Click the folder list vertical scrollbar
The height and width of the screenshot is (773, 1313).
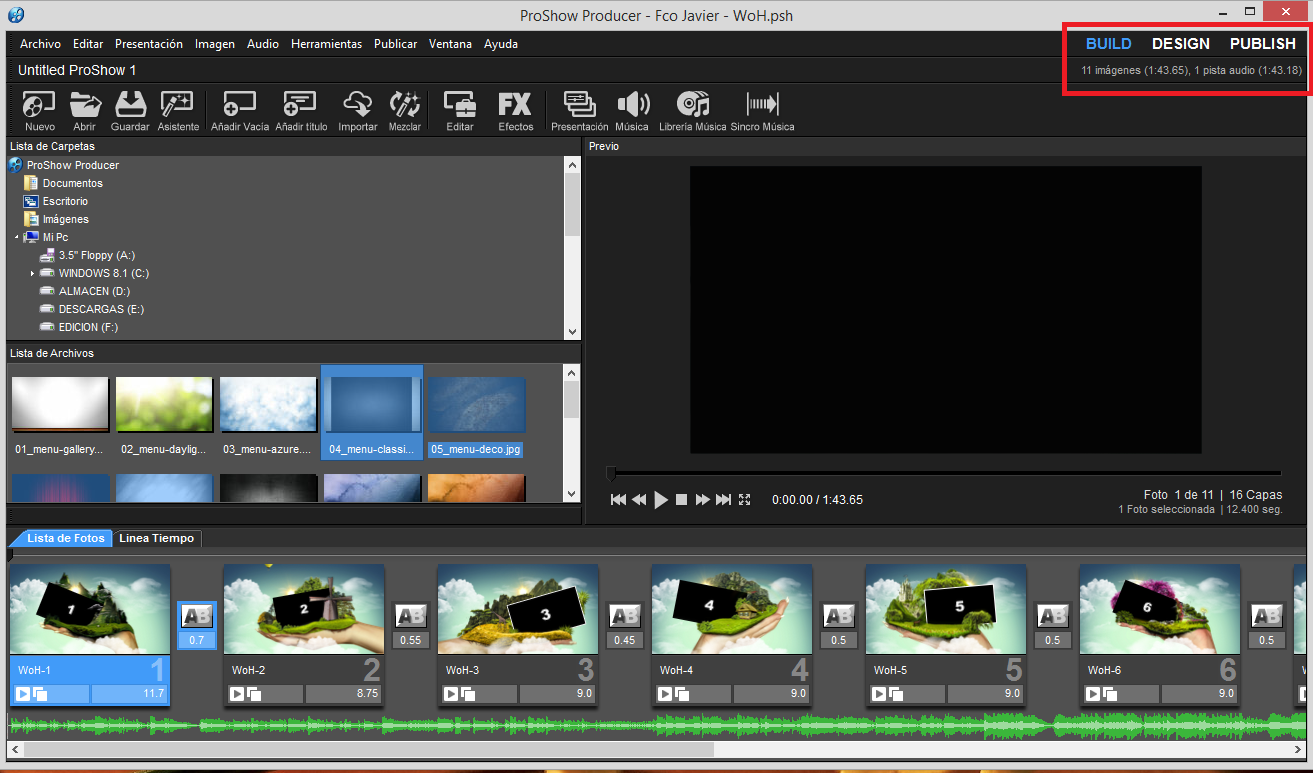click(x=572, y=204)
